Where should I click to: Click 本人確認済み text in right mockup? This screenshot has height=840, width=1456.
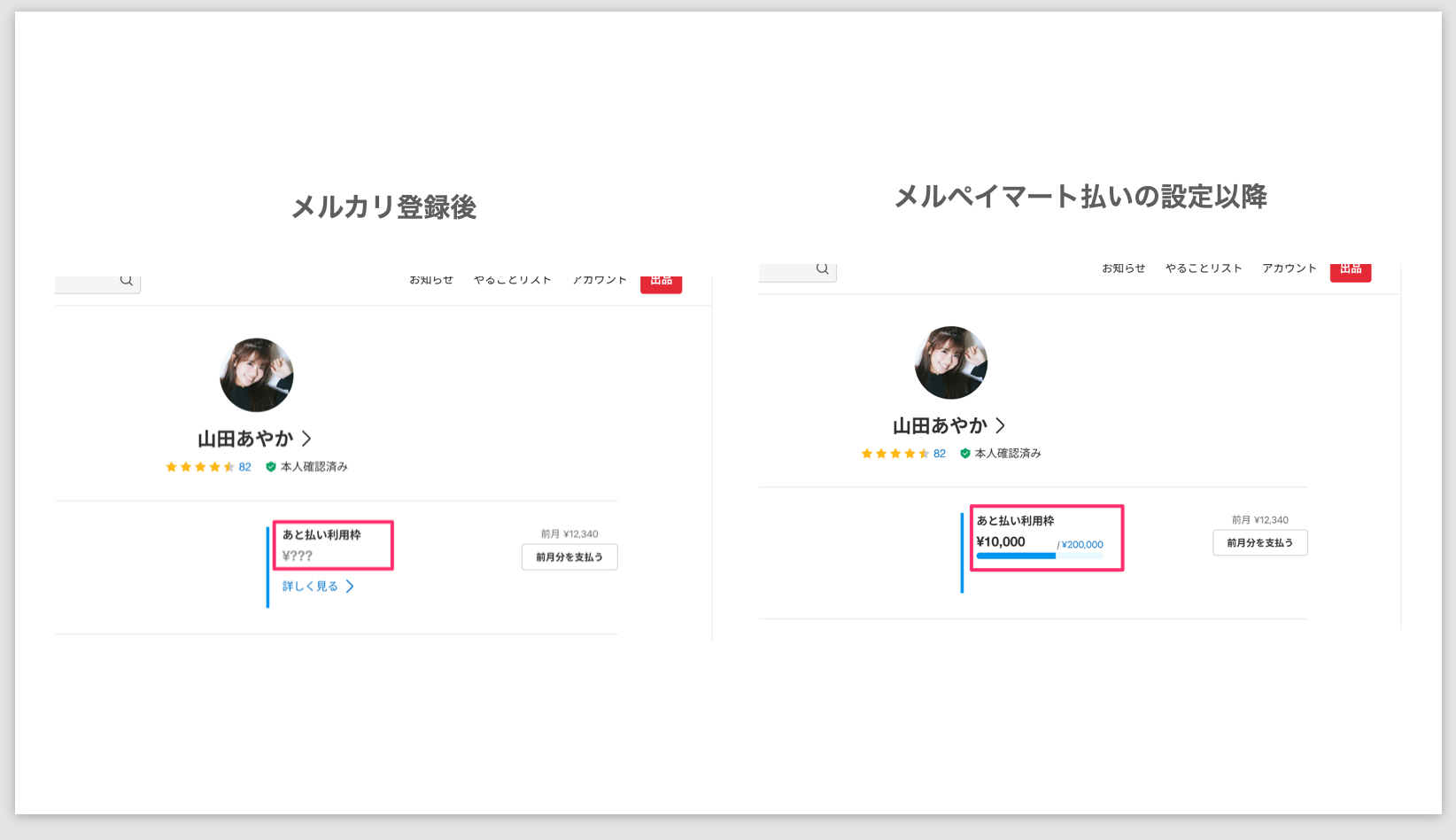[1008, 454]
